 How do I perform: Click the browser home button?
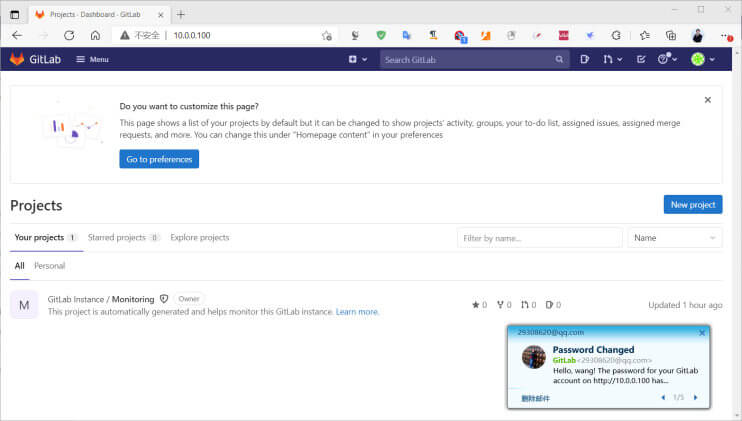tap(95, 35)
